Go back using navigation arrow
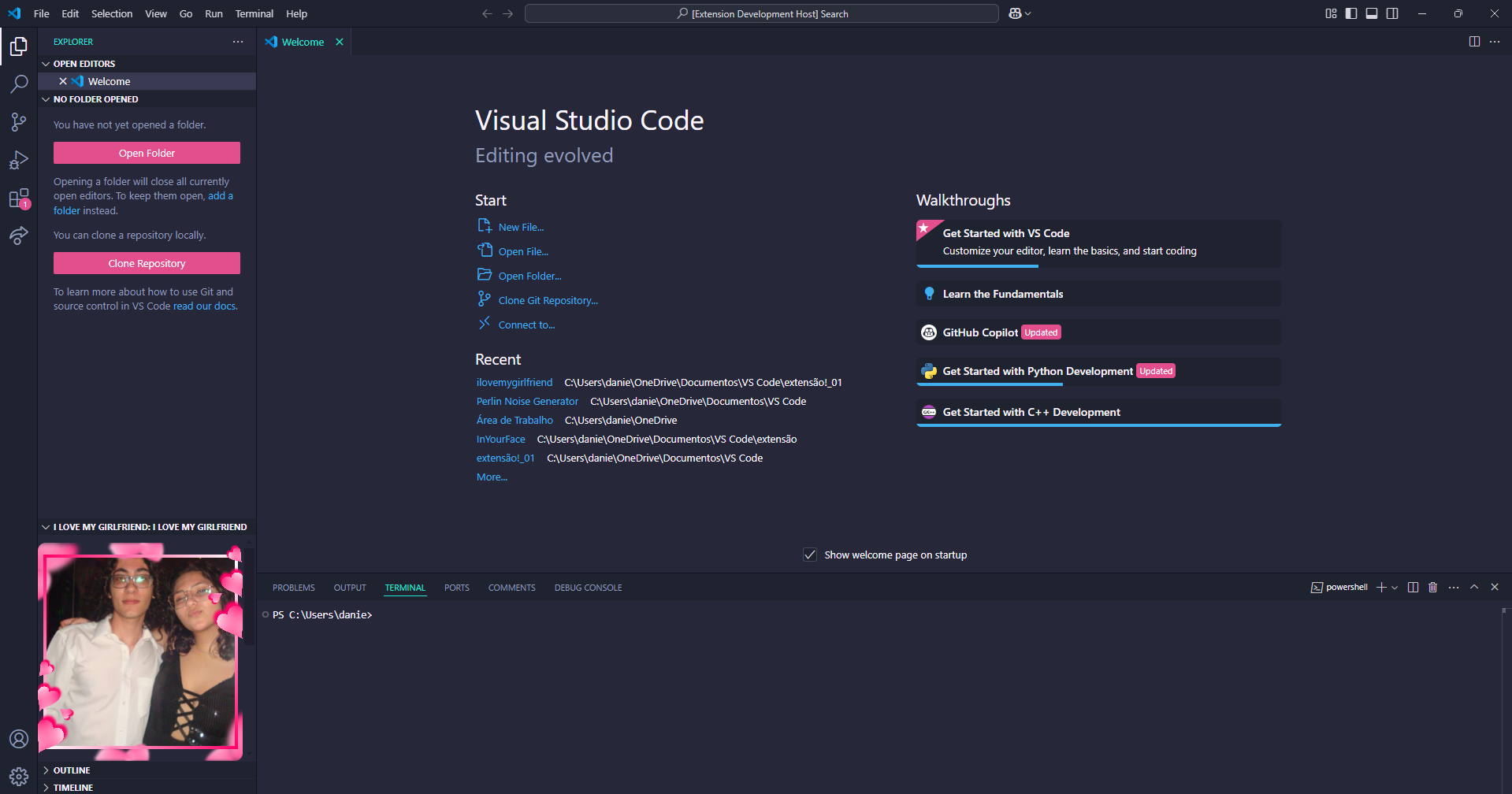The image size is (1512, 794). coord(487,13)
